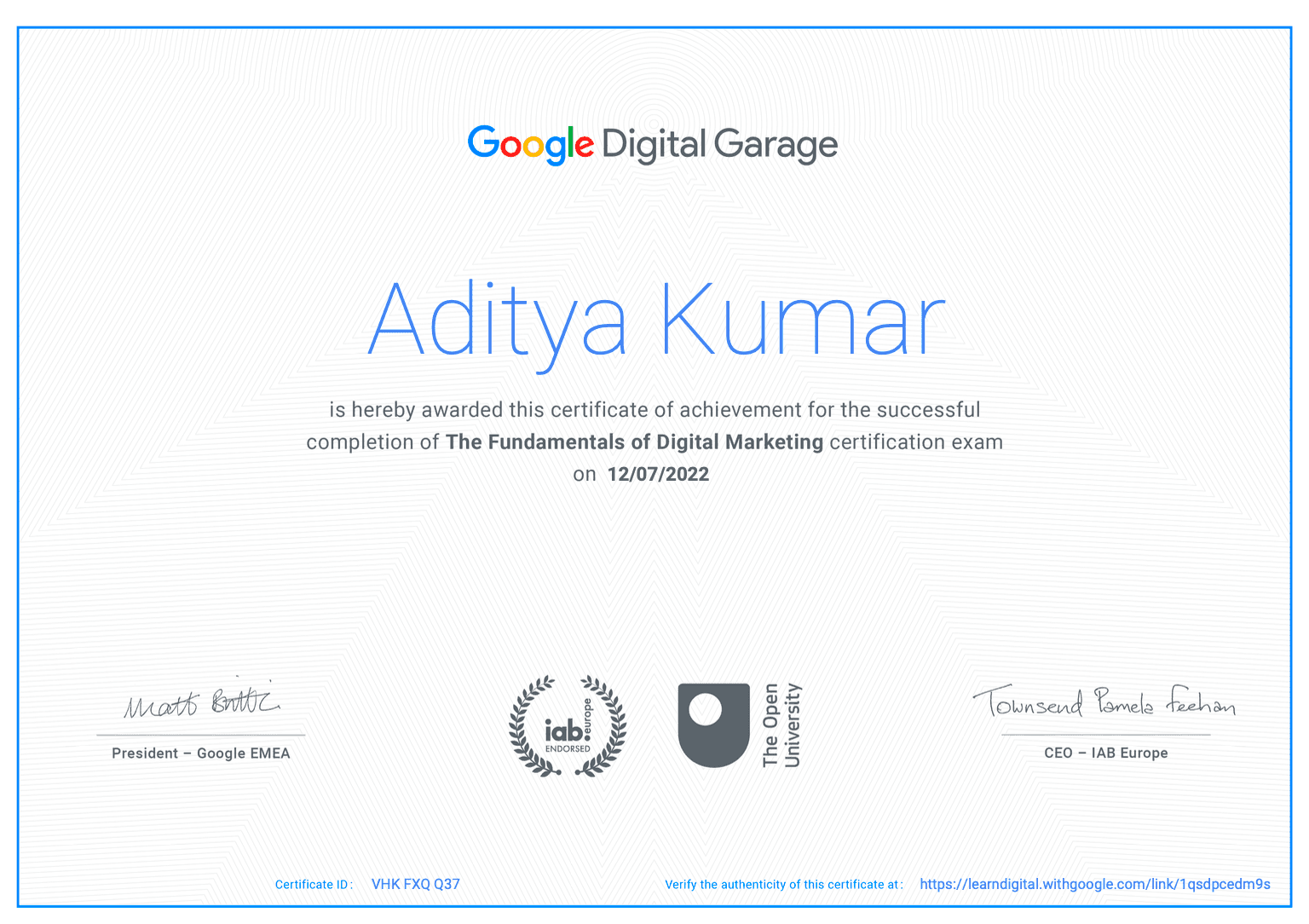Select the yellow 'o' in Google logo
This screenshot has width=1309, height=924.
click(533, 147)
